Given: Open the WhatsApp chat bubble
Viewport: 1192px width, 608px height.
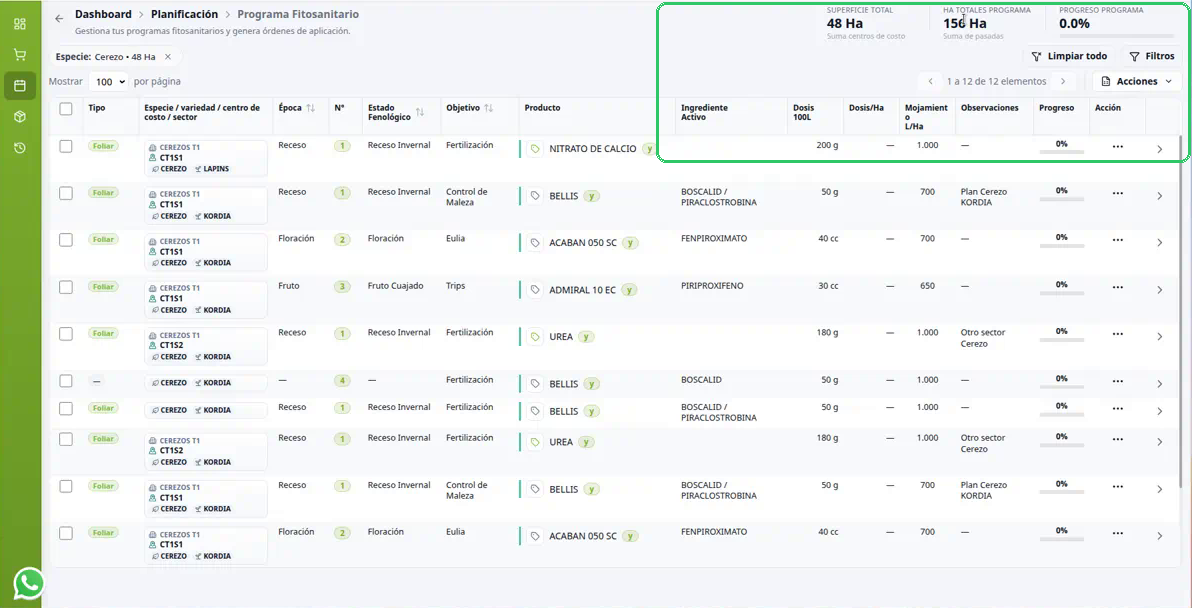Looking at the screenshot, I should pyautogui.click(x=29, y=584).
